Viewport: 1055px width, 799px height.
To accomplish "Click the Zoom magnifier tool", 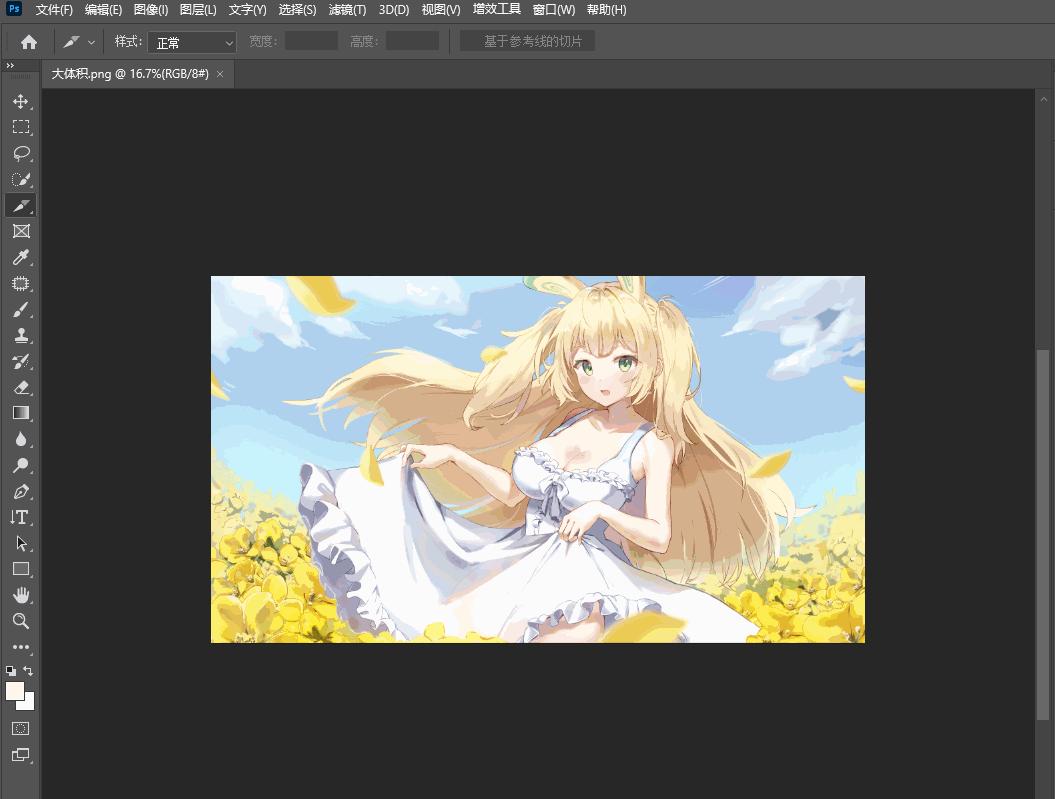I will [x=20, y=621].
